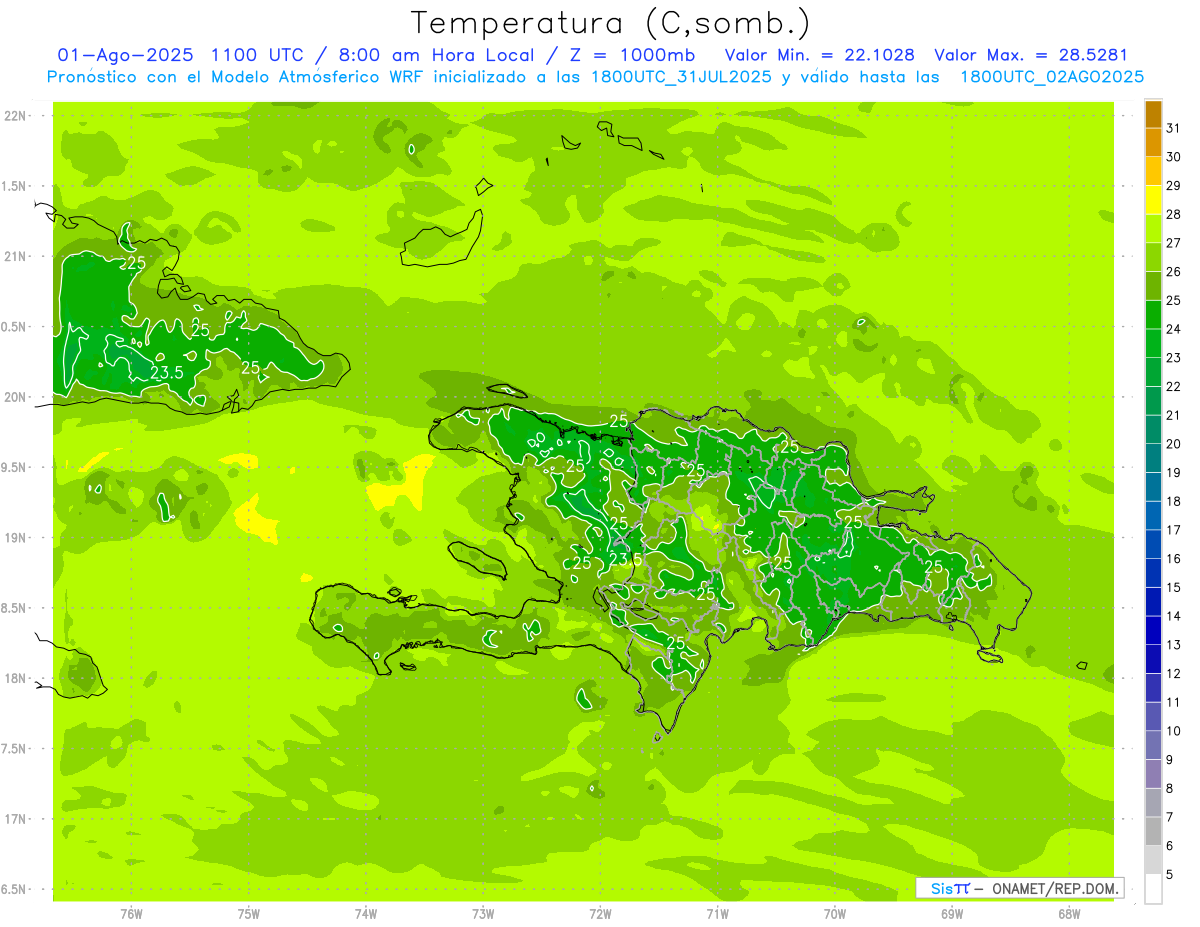
Task: Click the orange legend swatch between 30 and 31
Action: point(1153,142)
